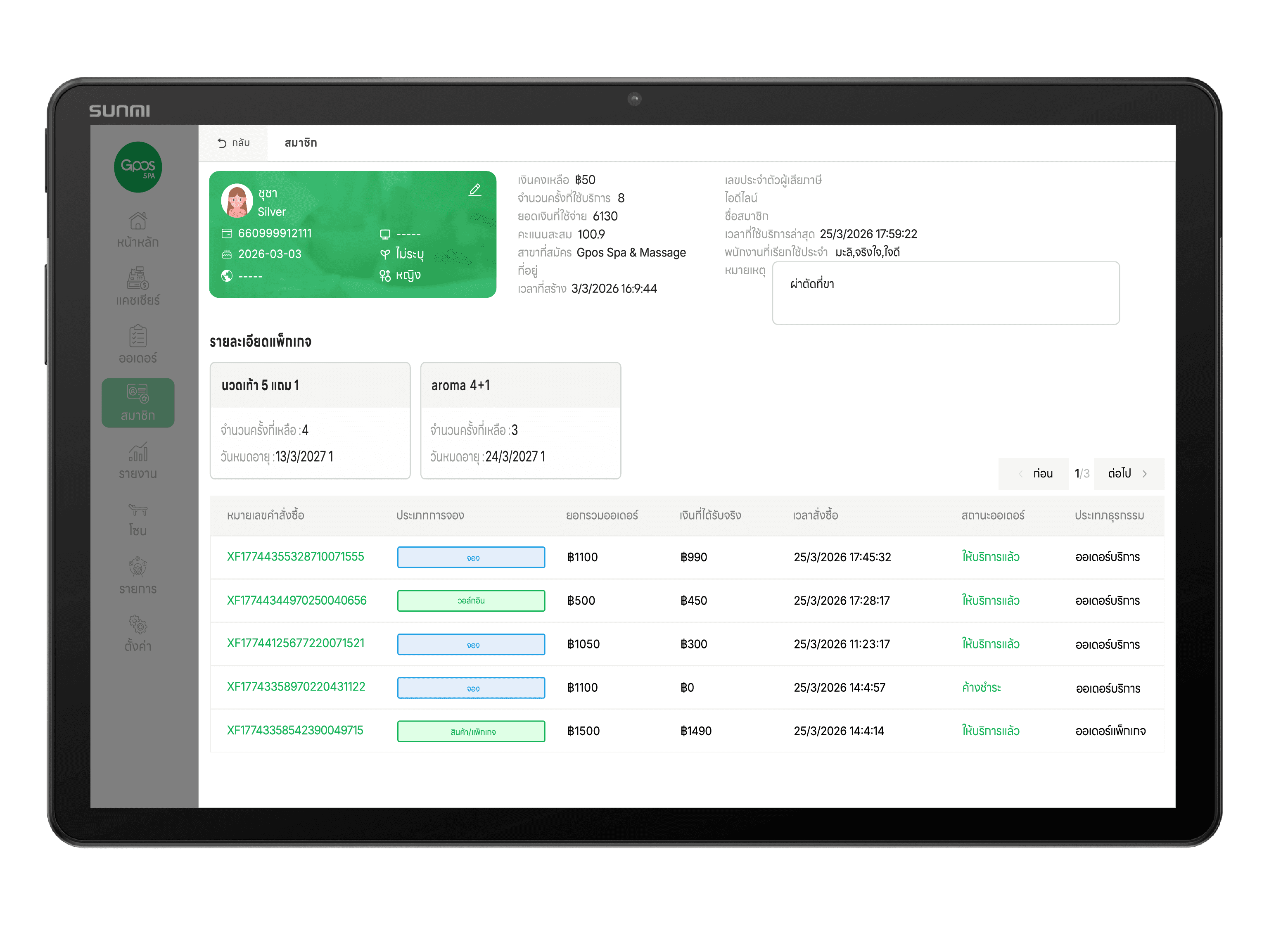Screen dimensions: 1269x952
Task: Open order XF17744355328710071555 details
Action: tap(295, 557)
